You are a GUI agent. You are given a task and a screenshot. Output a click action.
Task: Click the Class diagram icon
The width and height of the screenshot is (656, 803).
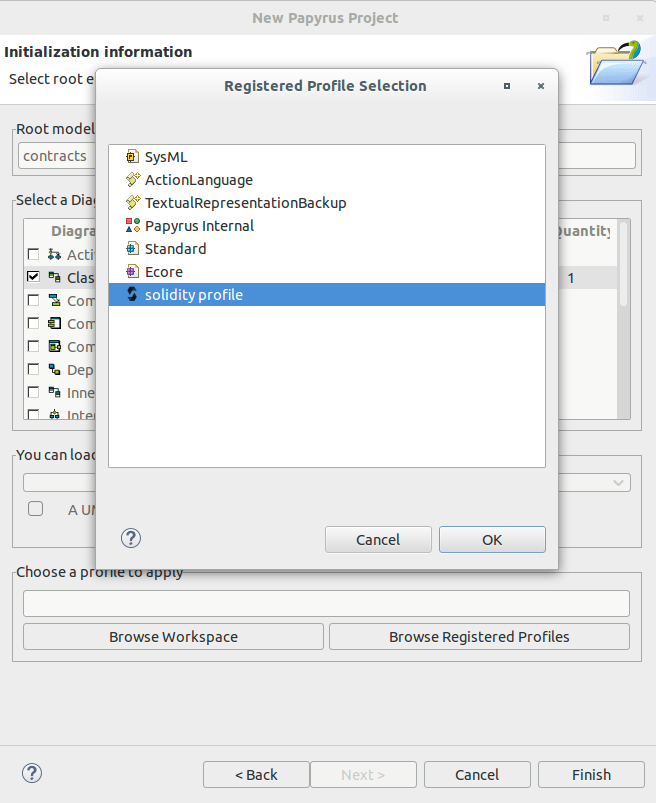[x=54, y=277]
